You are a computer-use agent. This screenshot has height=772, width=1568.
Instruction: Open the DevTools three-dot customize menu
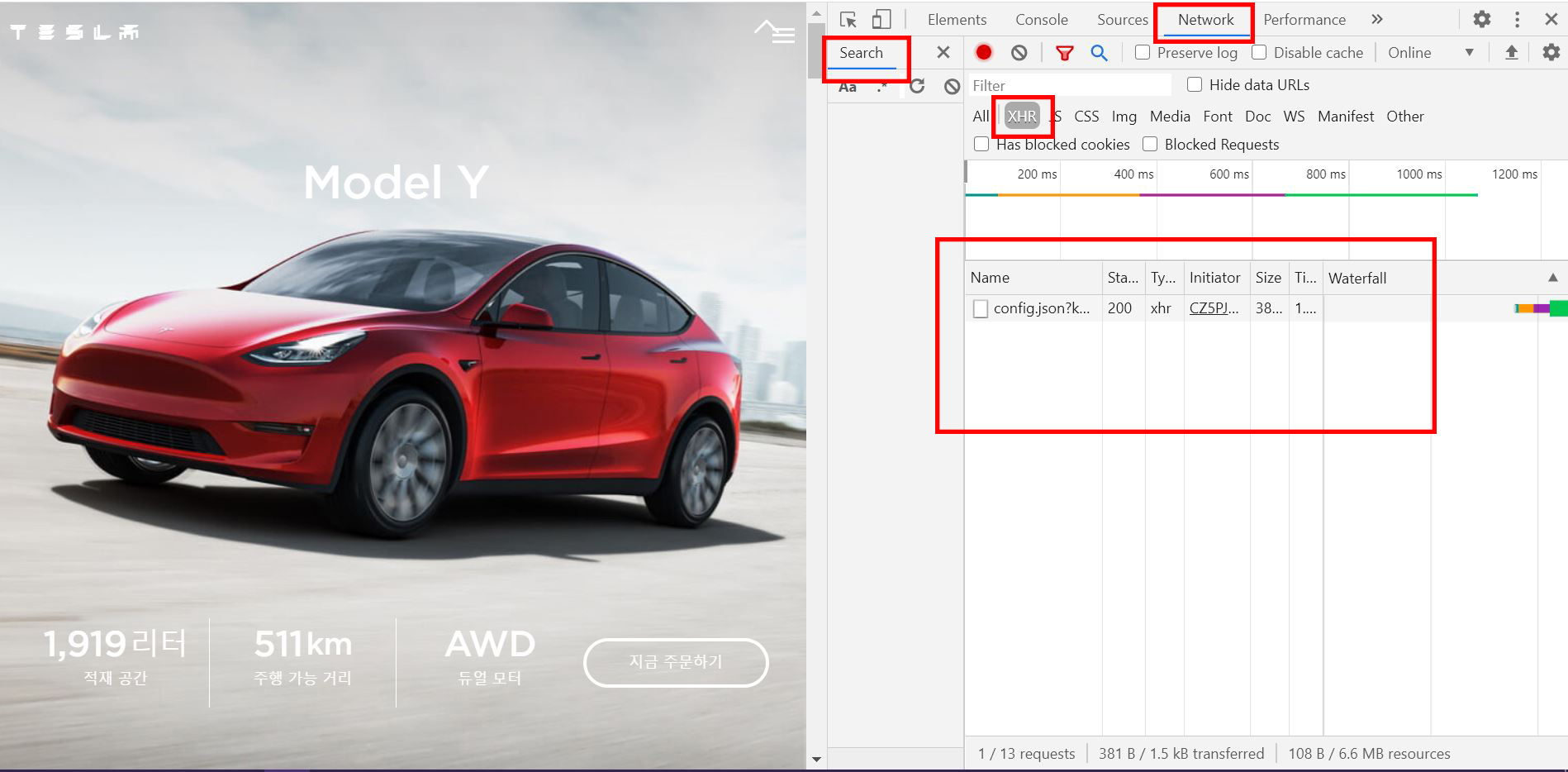(x=1517, y=19)
